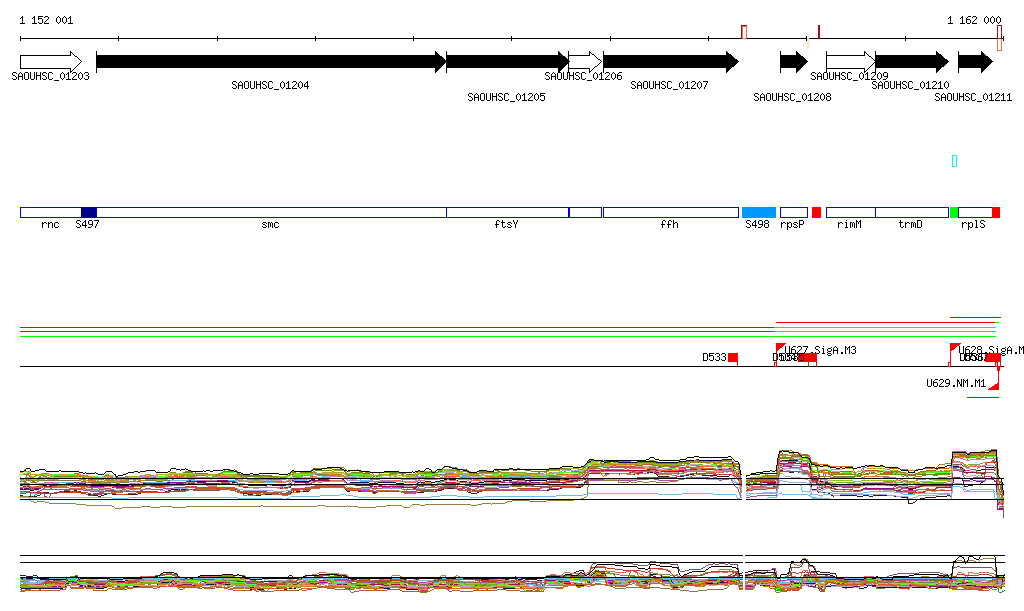The height and width of the screenshot is (611, 1024).
Task: Click the trmD gene segment box
Action: (911, 212)
